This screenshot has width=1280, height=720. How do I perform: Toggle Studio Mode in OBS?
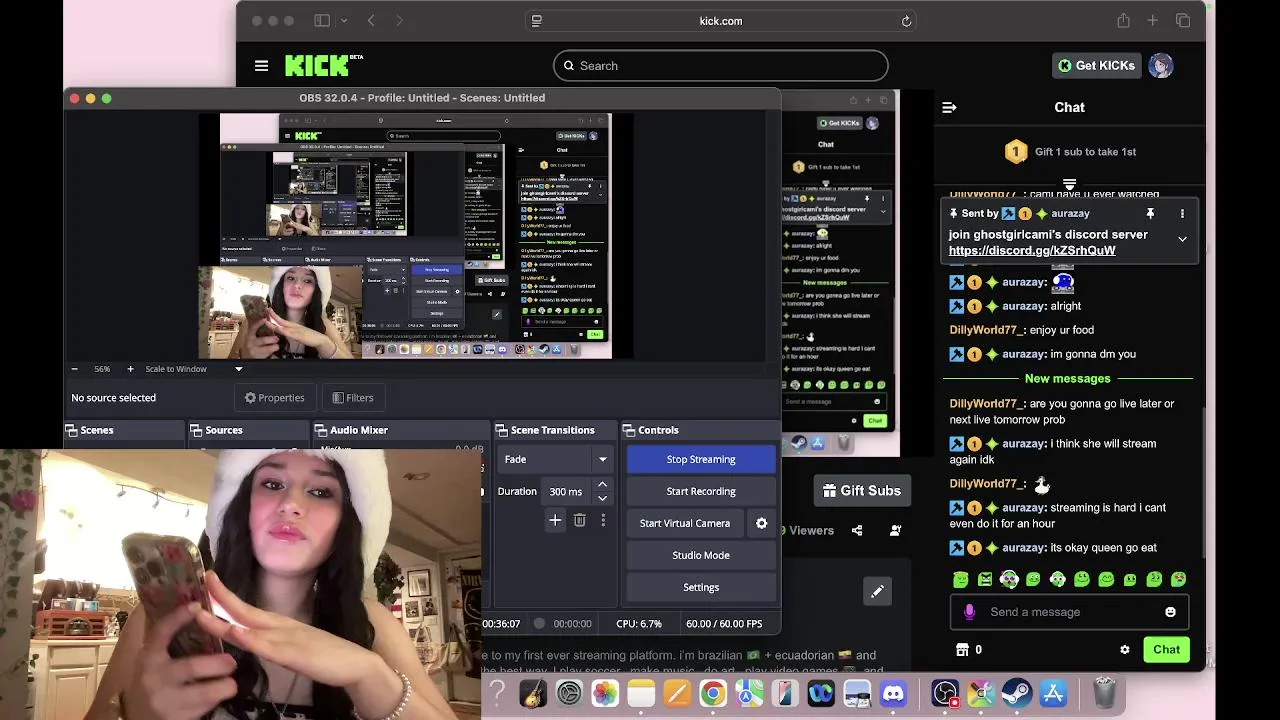click(x=701, y=555)
